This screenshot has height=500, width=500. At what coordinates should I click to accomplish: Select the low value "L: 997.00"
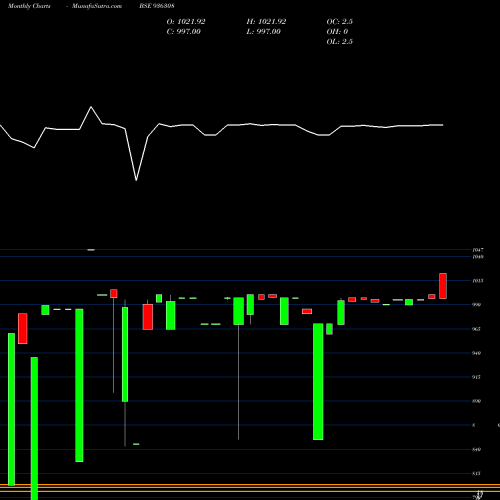point(263,32)
